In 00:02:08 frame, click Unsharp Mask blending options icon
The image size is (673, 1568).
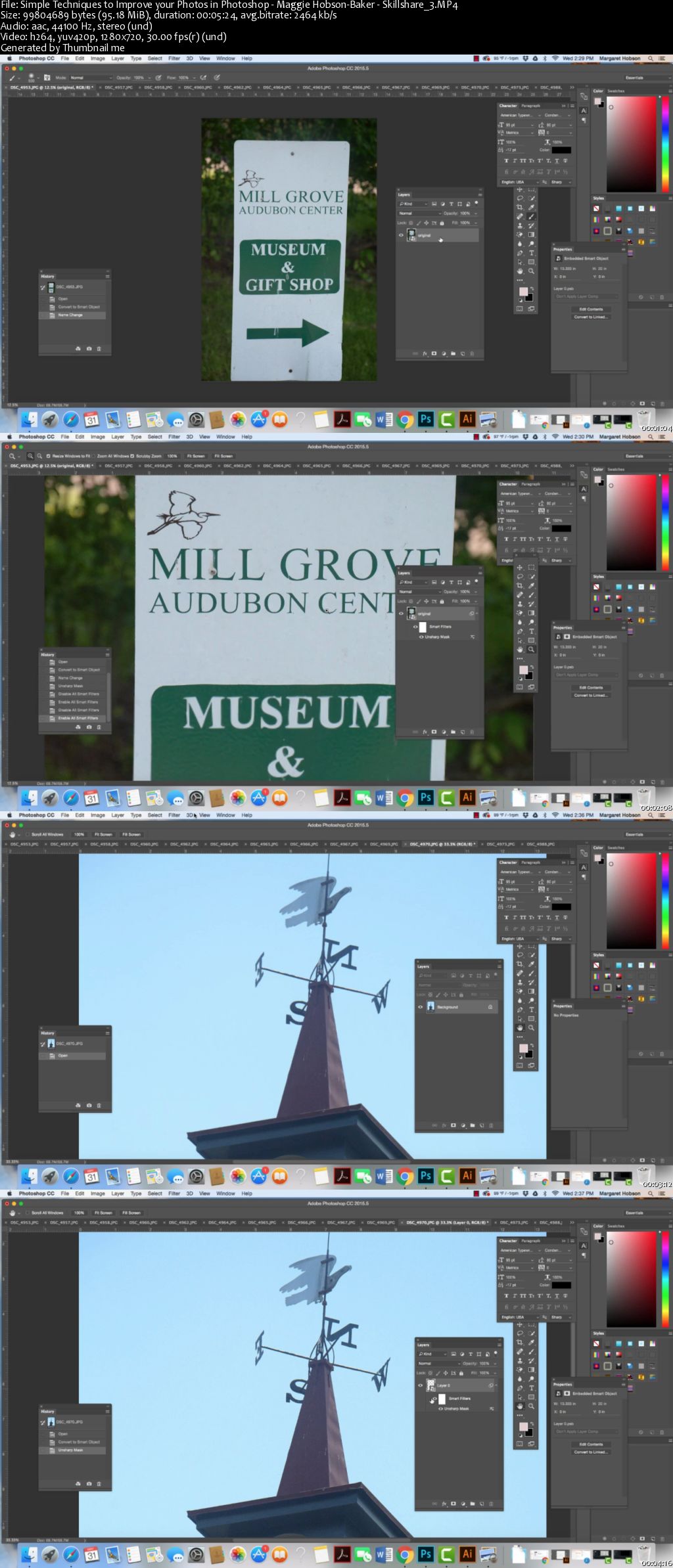point(473,637)
